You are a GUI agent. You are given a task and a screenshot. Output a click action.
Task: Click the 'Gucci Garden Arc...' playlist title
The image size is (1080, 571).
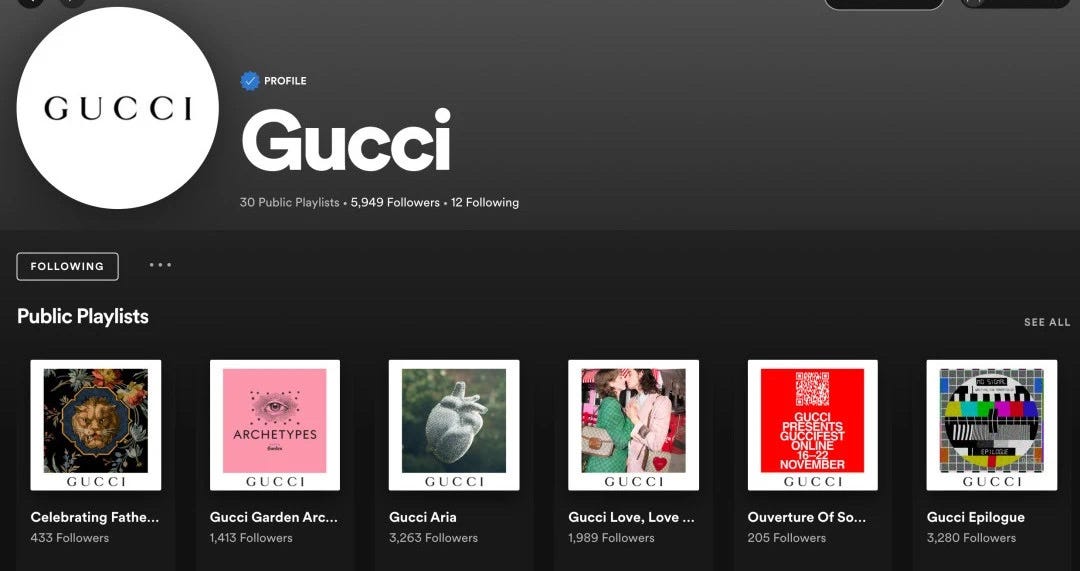click(x=273, y=517)
